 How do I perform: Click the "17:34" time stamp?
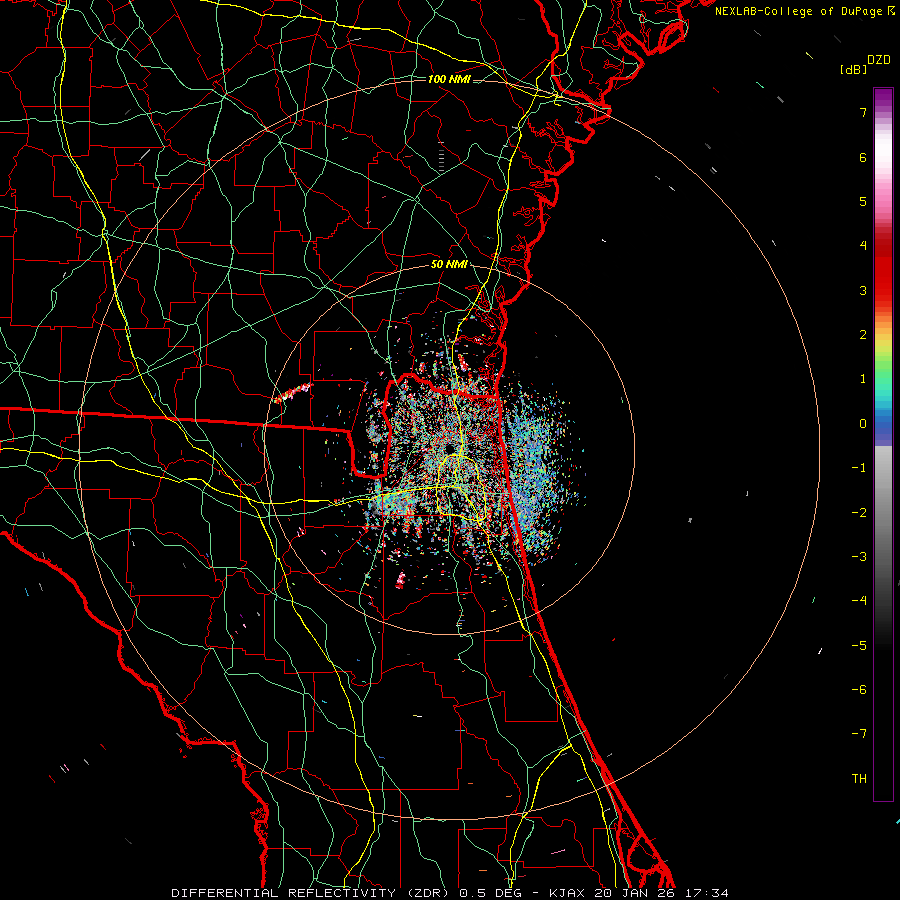coord(706,893)
